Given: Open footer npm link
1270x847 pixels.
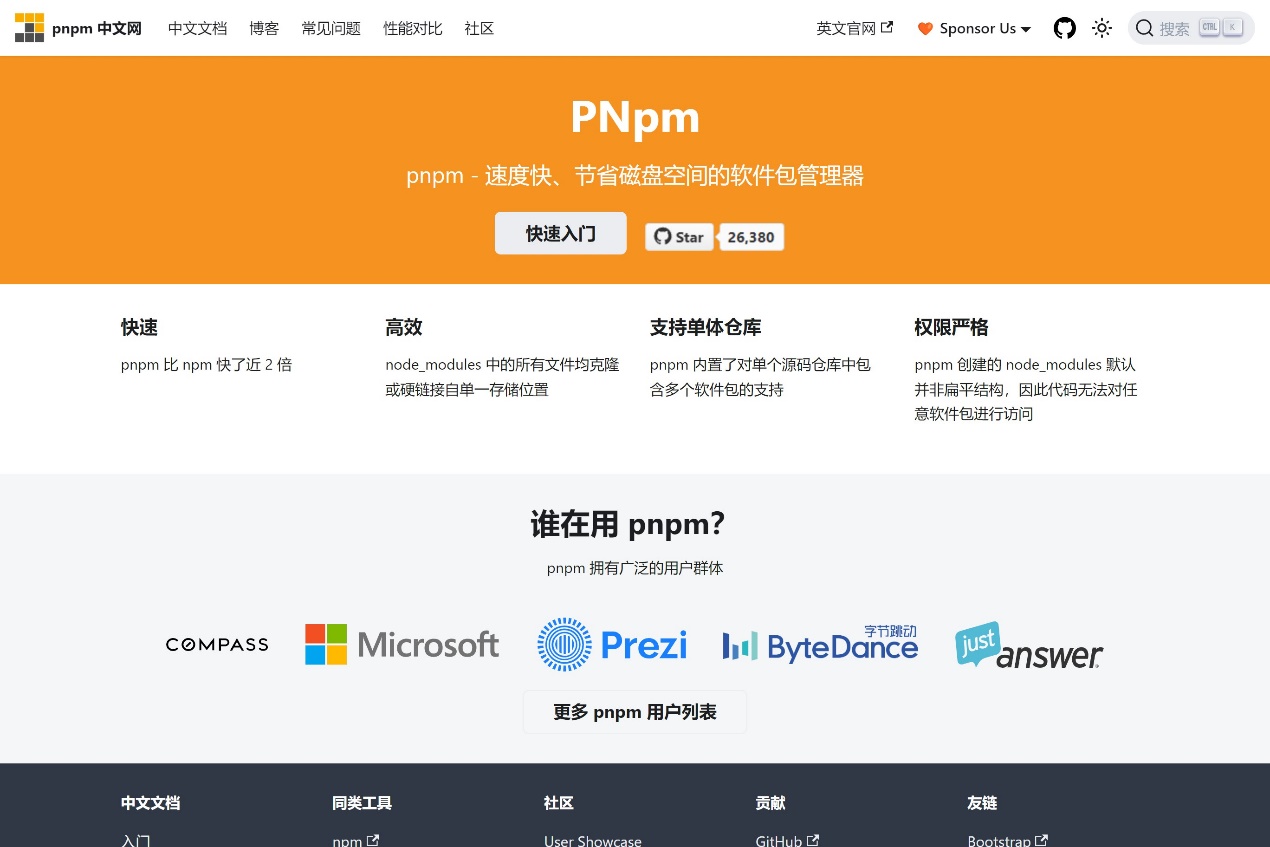Looking at the screenshot, I should click(x=356, y=840).
